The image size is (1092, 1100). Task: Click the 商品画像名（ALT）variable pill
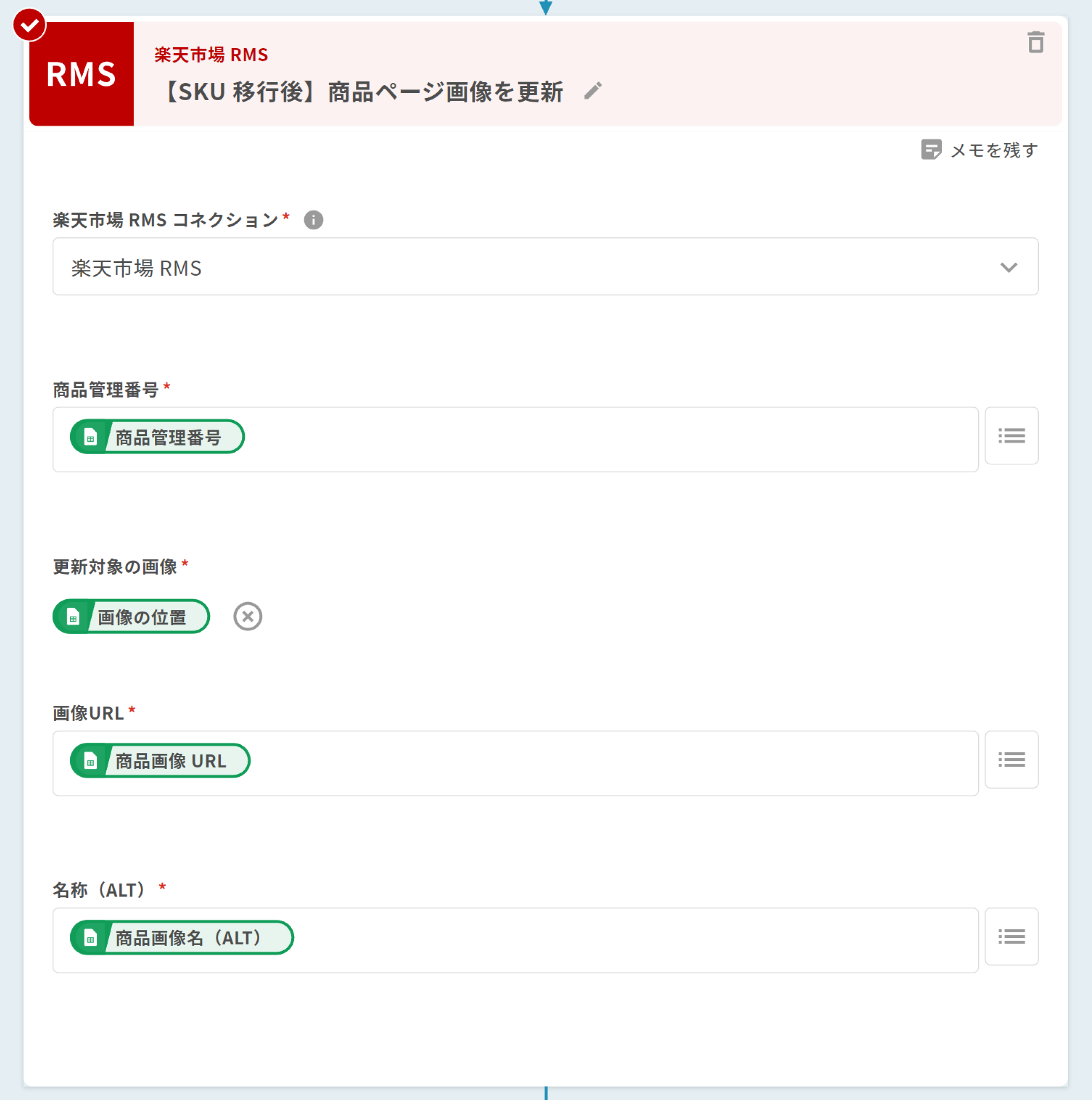[x=182, y=938]
